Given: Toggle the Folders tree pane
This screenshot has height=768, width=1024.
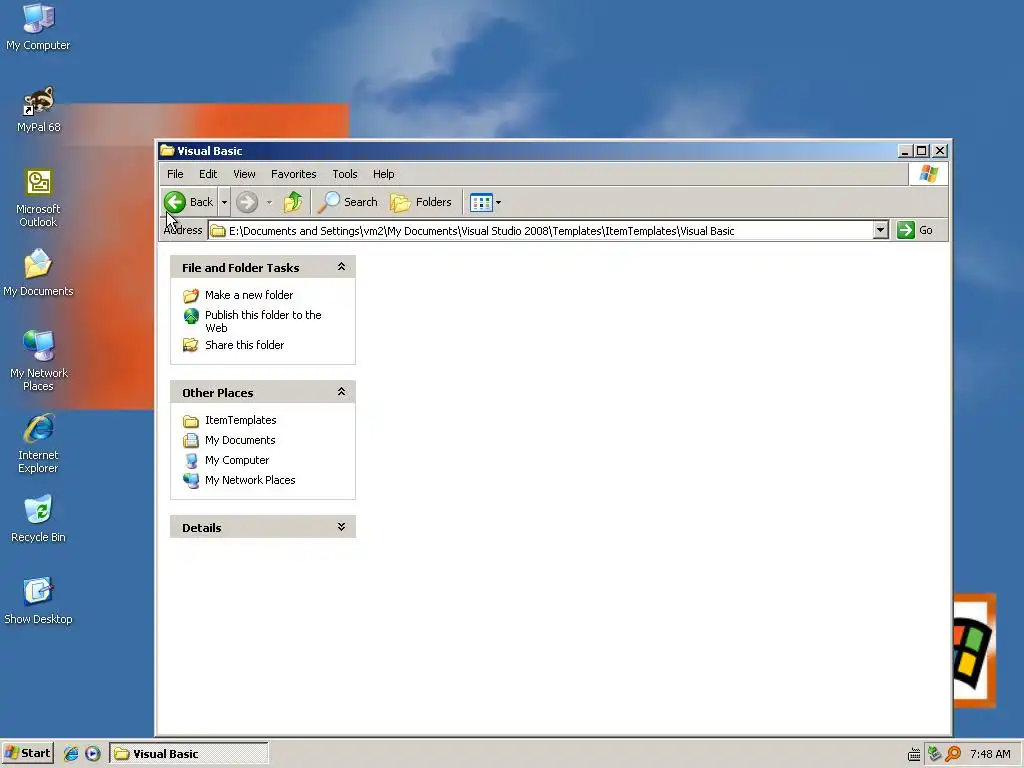Looking at the screenshot, I should (x=421, y=202).
